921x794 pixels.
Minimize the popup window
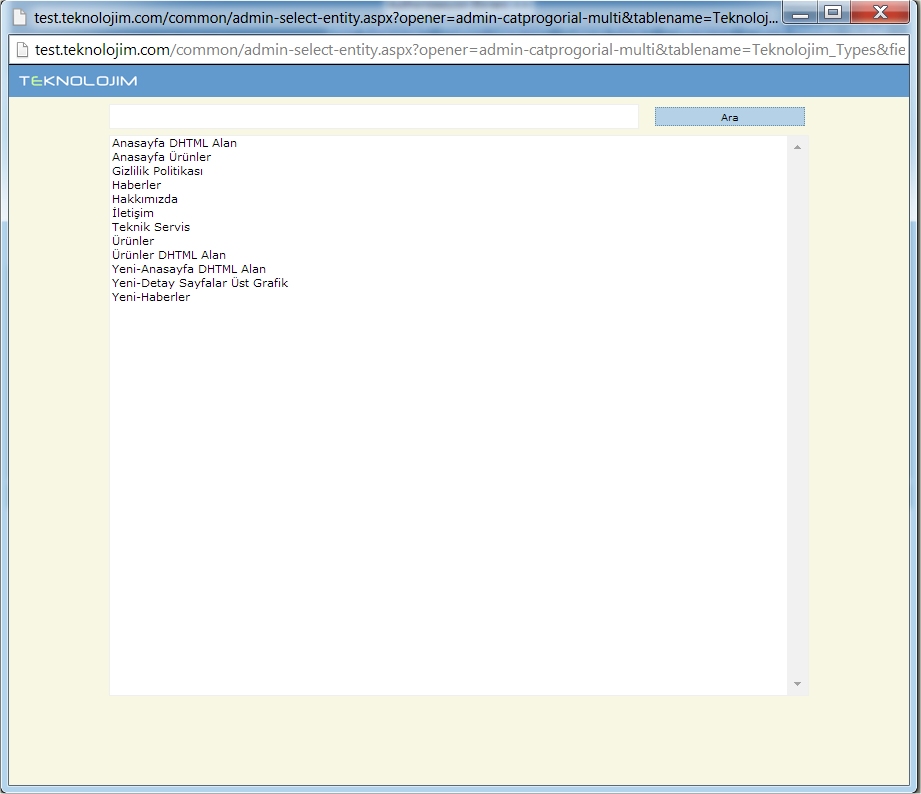799,13
